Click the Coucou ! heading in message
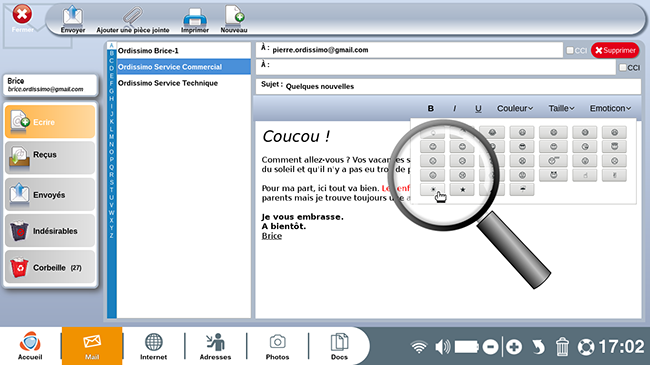The height and width of the screenshot is (365, 650). [x=296, y=136]
